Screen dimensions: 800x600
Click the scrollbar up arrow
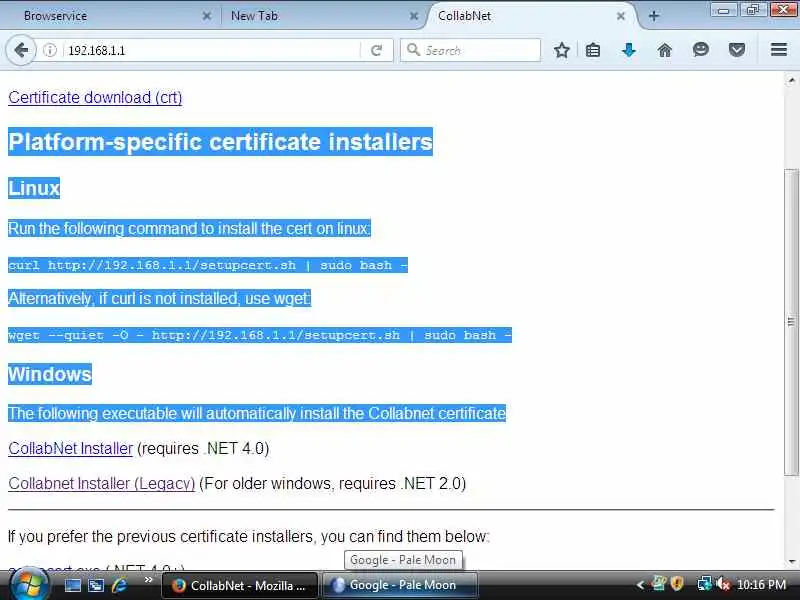(791, 80)
